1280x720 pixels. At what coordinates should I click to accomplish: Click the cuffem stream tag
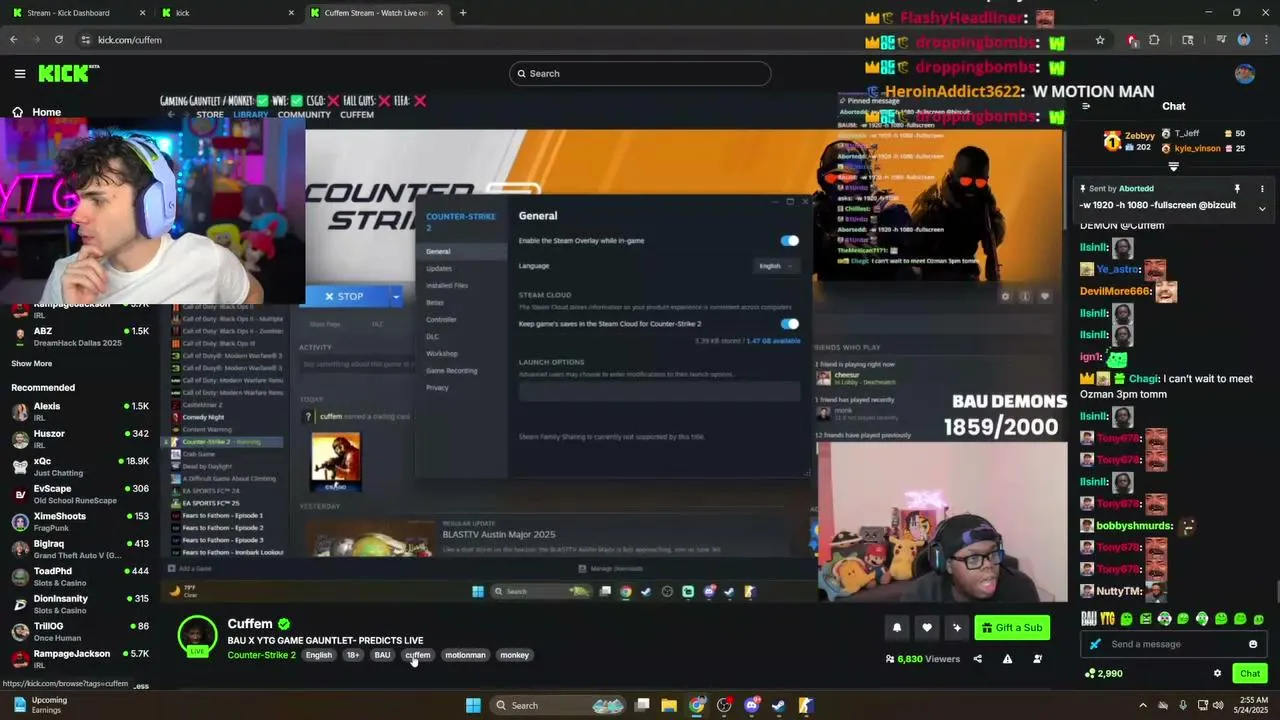418,655
